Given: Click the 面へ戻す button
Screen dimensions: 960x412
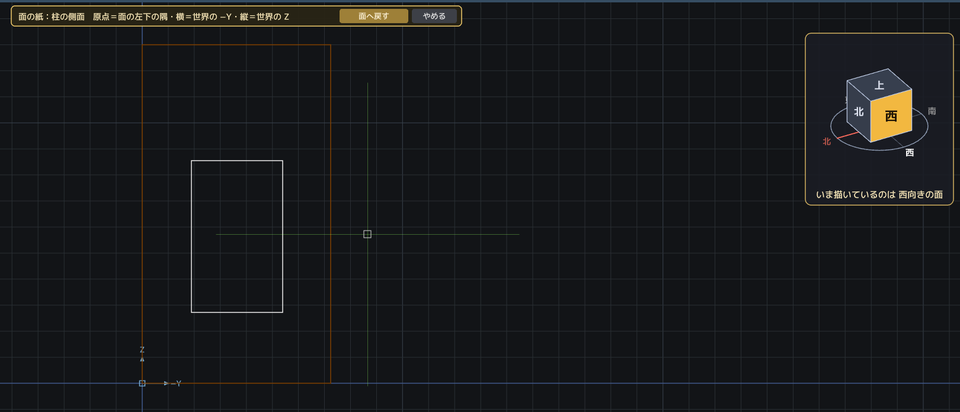Looking at the screenshot, I should pyautogui.click(x=373, y=17).
